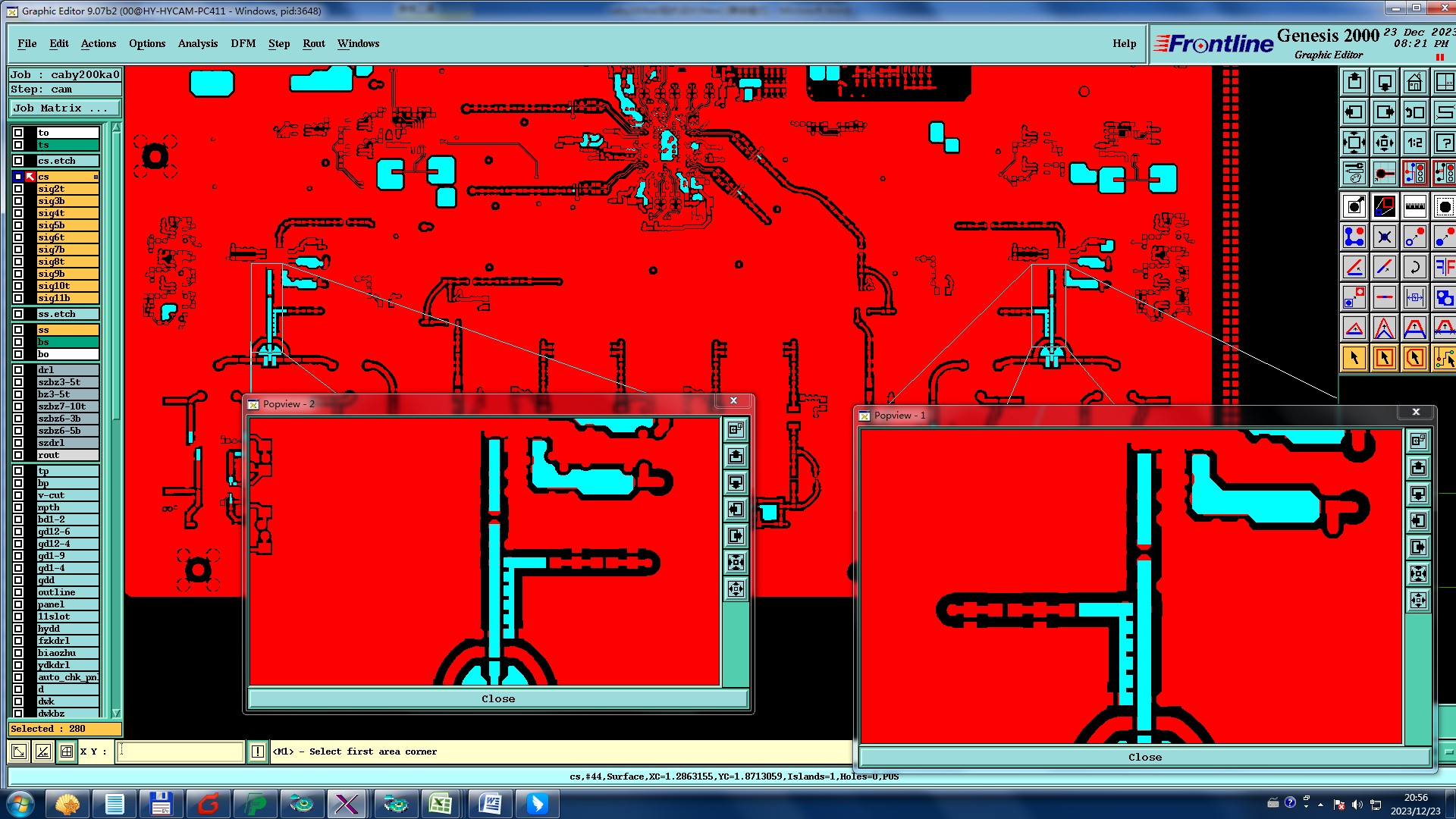Click the small expander on cs layer row
1456x819 pixels.
(x=96, y=177)
